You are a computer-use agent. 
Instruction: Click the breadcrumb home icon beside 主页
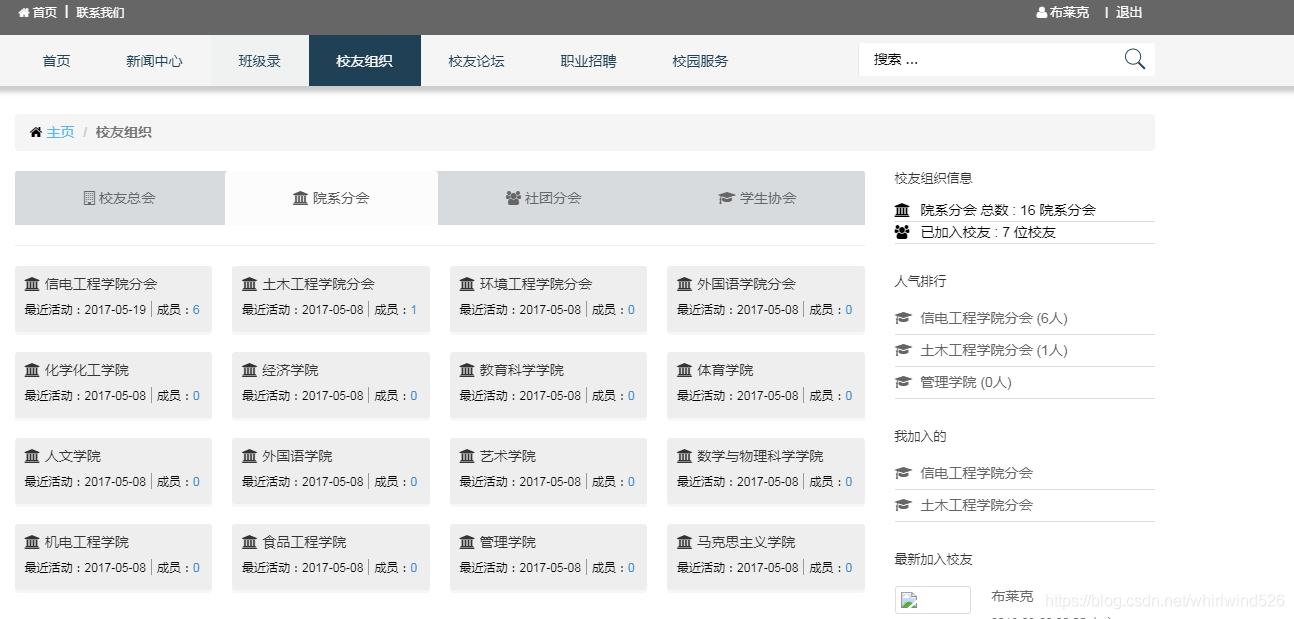tap(36, 132)
